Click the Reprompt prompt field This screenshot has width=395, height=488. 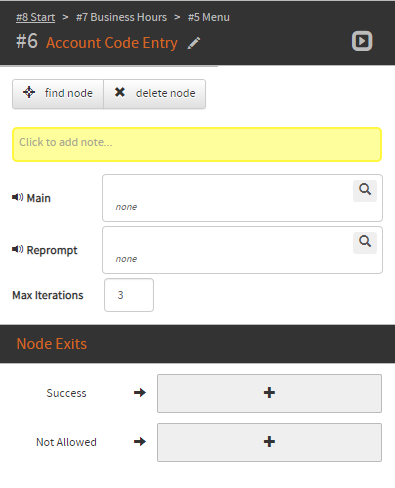point(242,250)
